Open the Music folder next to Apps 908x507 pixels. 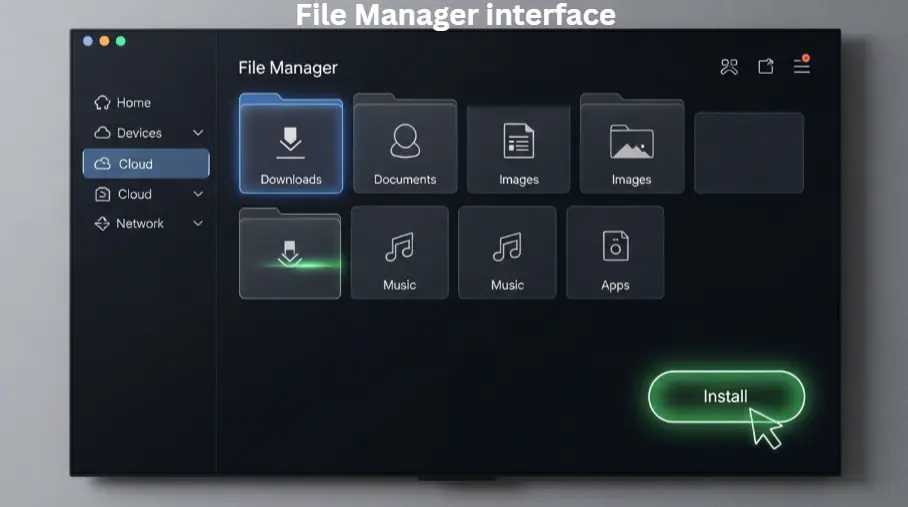click(x=507, y=253)
